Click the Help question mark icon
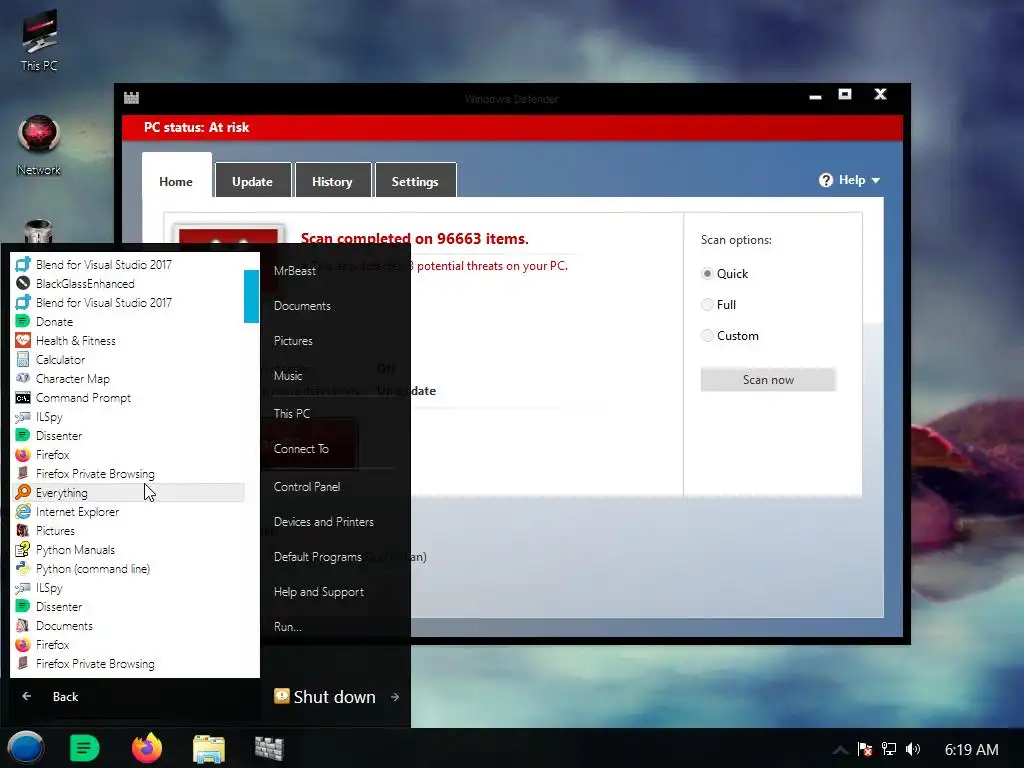Viewport: 1024px width, 768px height. pyautogui.click(x=825, y=180)
